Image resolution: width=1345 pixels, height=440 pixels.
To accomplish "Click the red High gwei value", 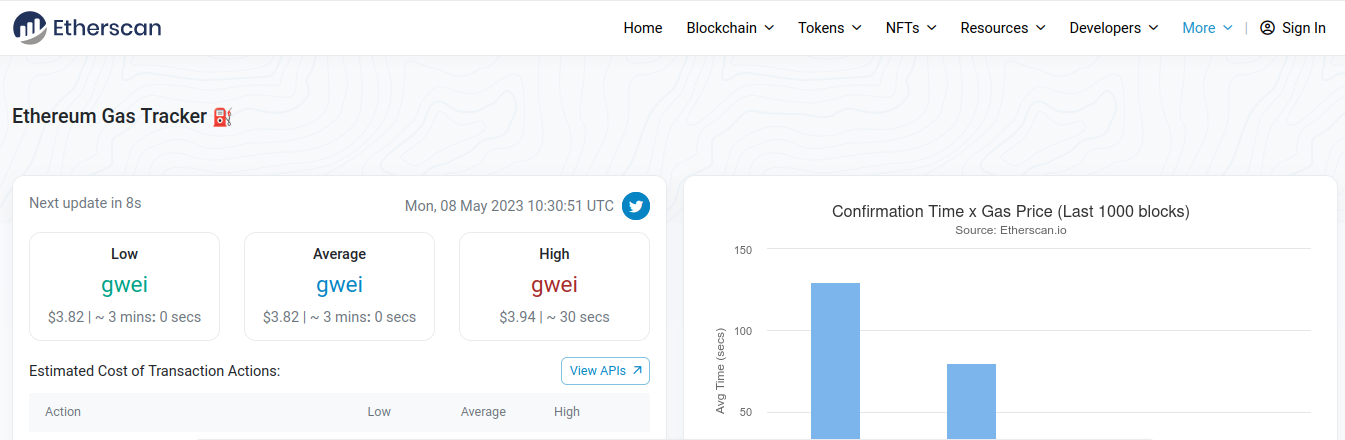I will [554, 285].
